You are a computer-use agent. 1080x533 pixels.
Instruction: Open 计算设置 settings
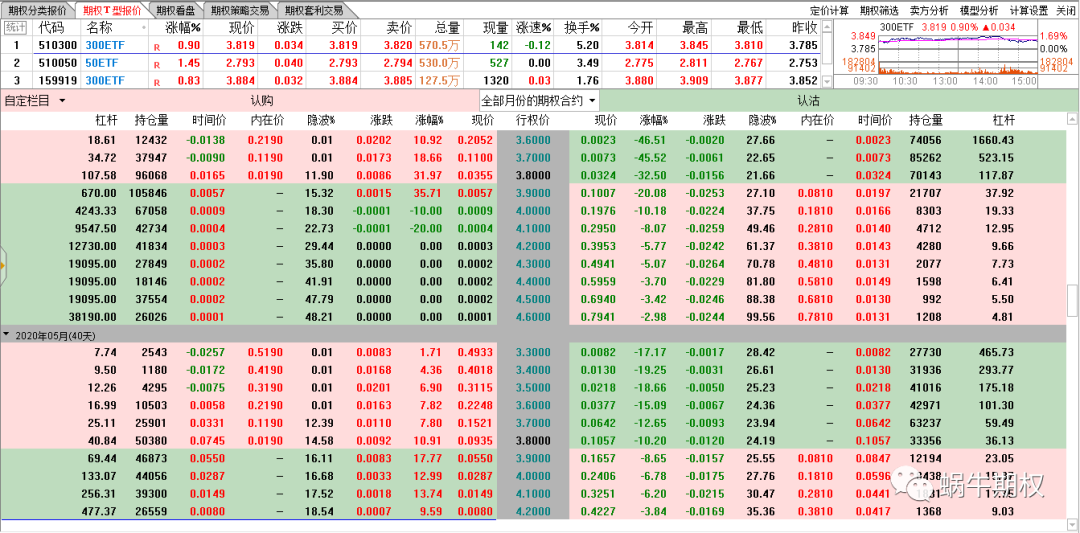[1029, 10]
